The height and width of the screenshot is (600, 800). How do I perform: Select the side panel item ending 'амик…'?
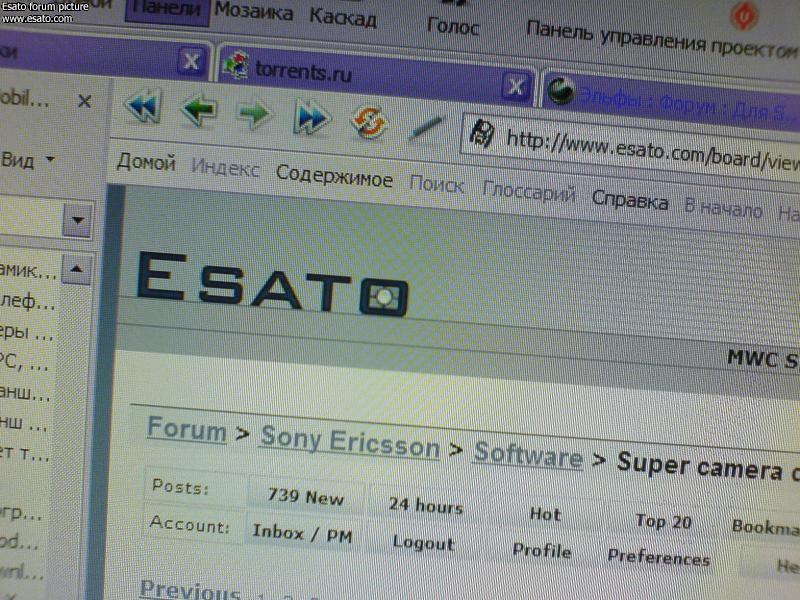click(28, 270)
